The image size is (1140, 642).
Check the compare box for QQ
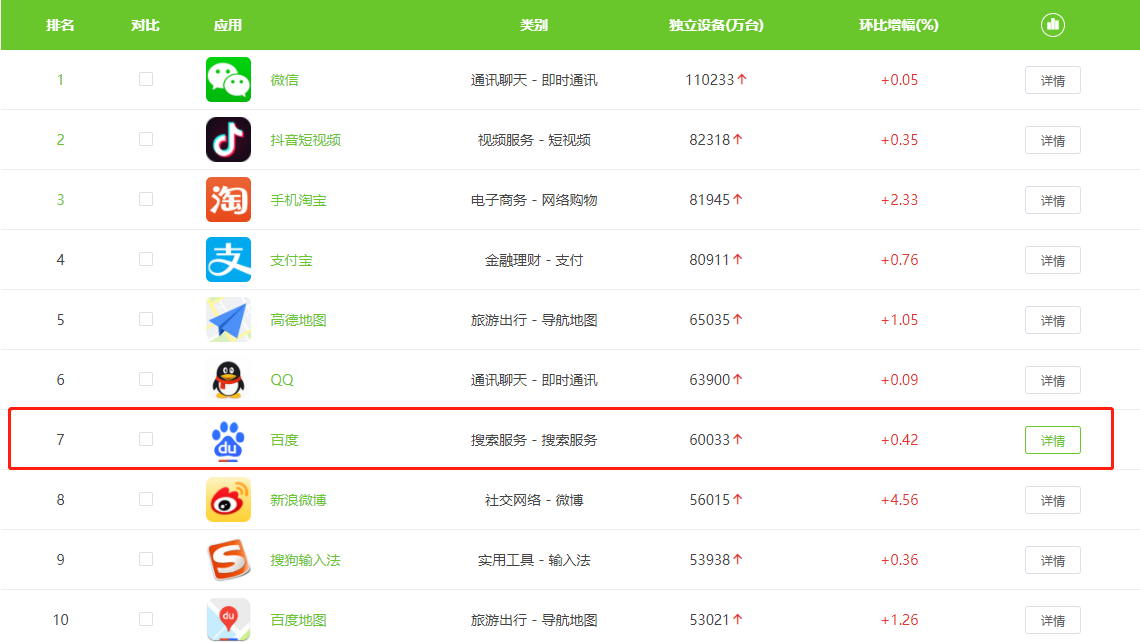[x=146, y=379]
